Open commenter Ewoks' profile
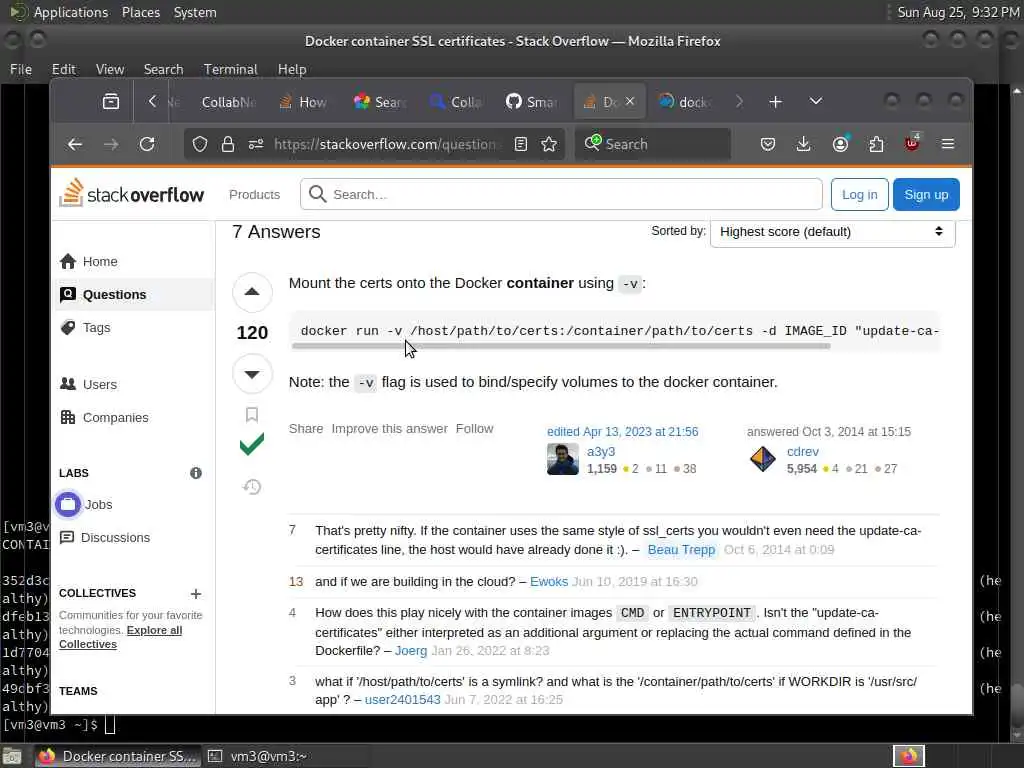The image size is (1024, 768). click(549, 582)
